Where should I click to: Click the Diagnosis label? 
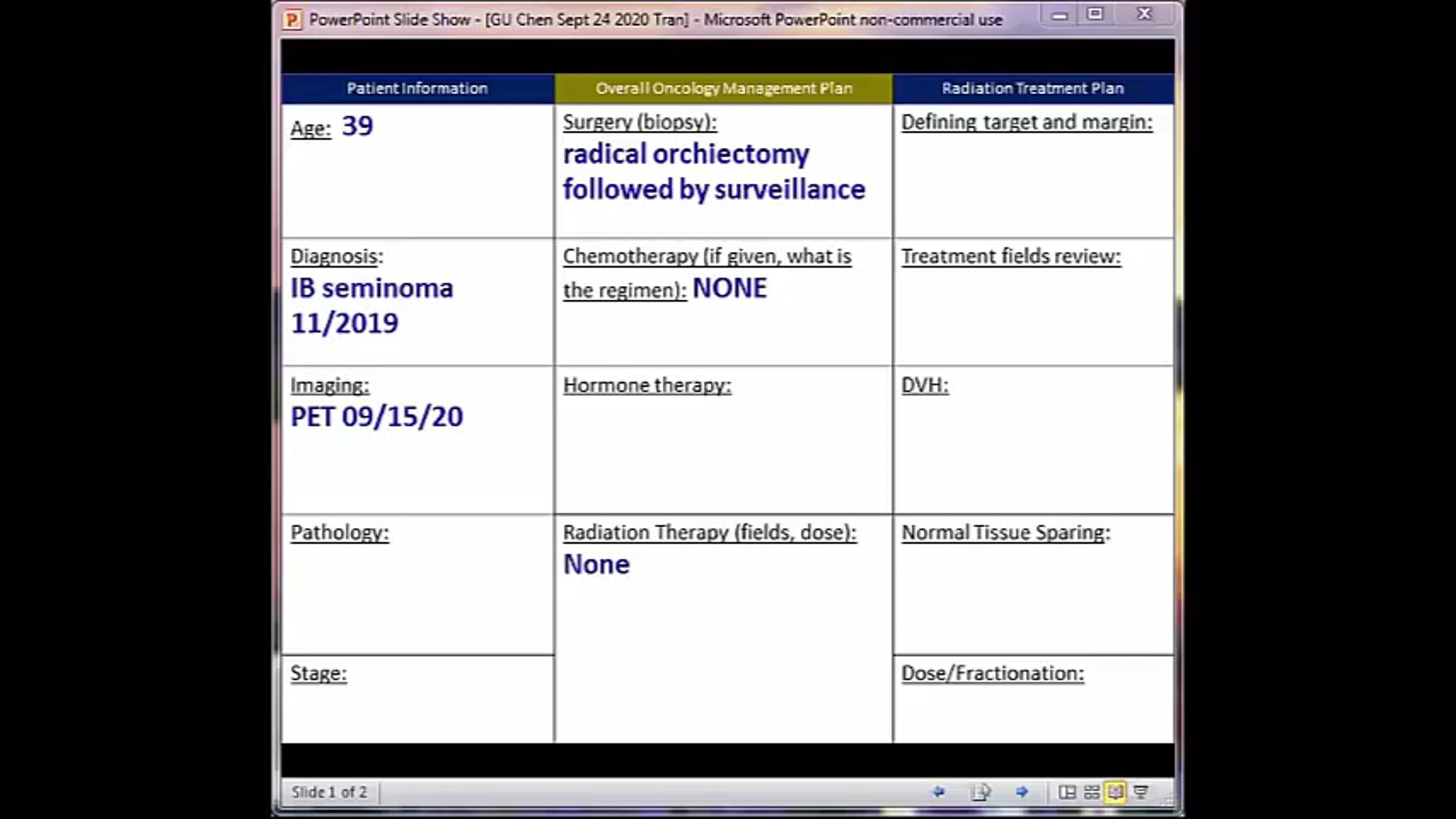(x=336, y=256)
